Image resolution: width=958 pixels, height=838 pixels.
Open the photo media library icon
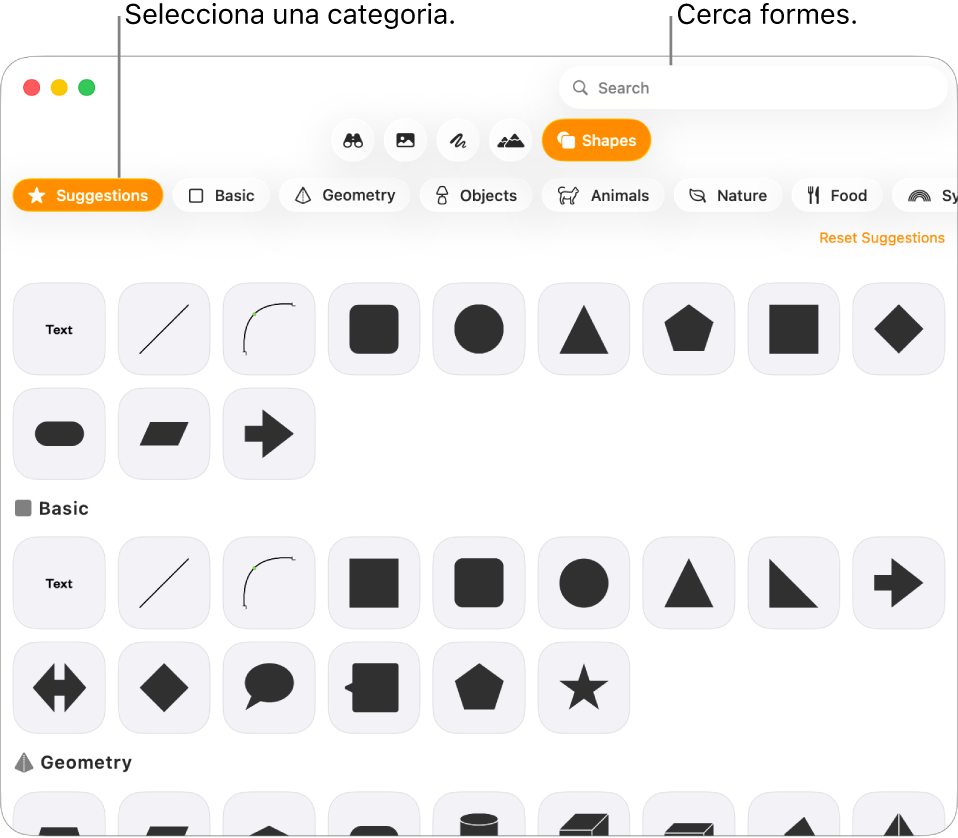pyautogui.click(x=405, y=140)
